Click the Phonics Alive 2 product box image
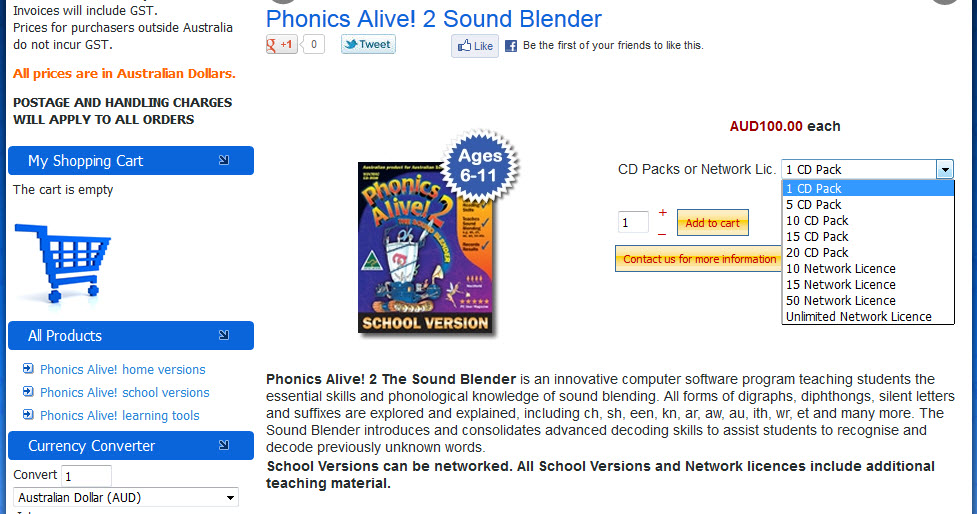This screenshot has height=514, width=977. (427, 247)
